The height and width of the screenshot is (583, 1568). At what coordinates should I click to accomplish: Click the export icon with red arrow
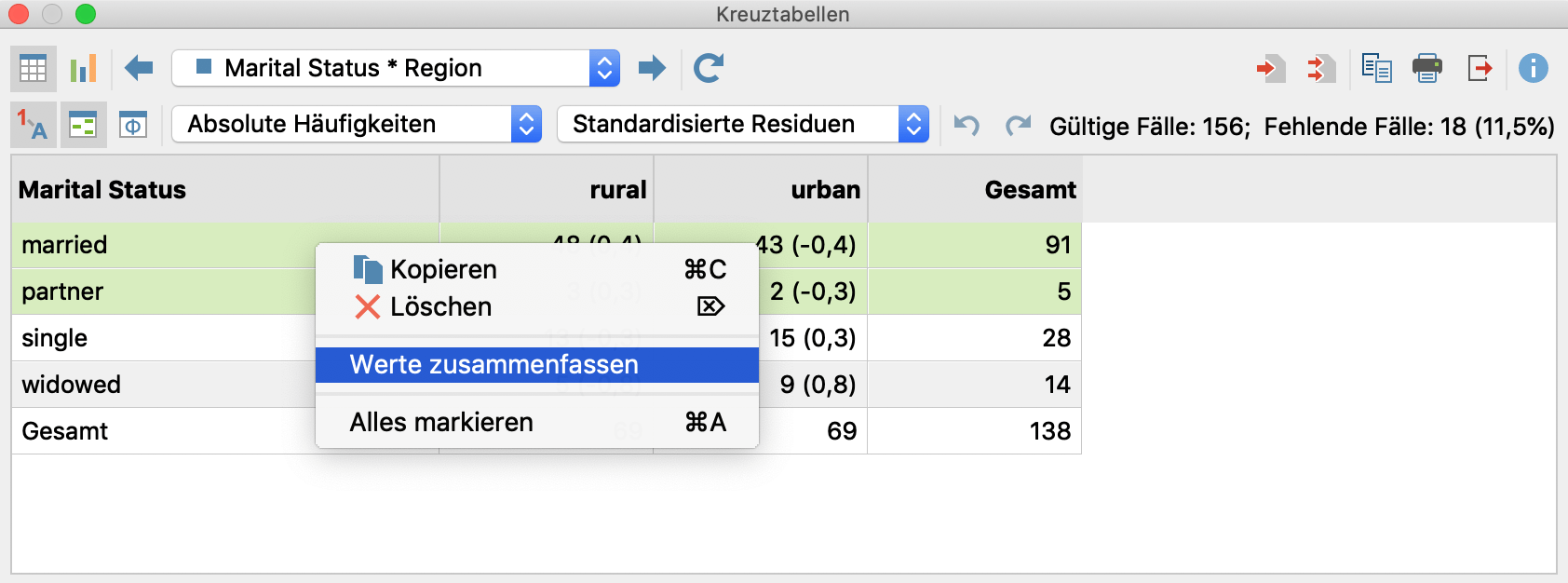tap(1480, 68)
